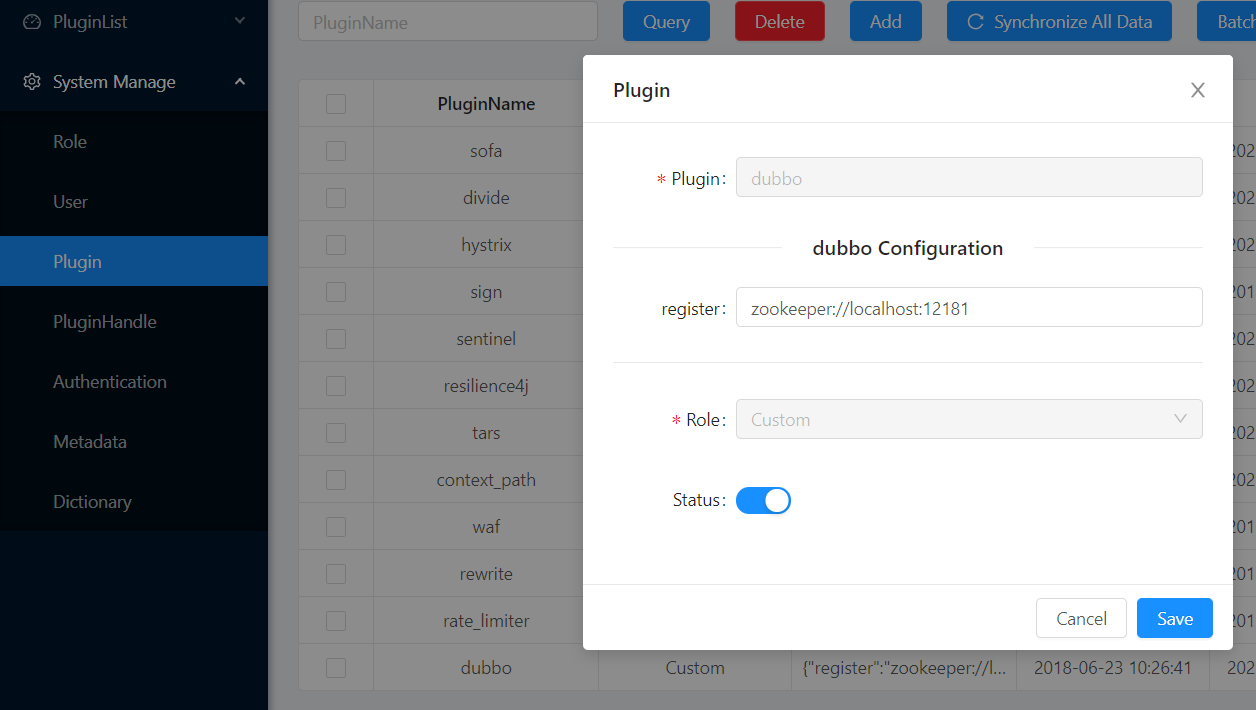1256x710 pixels.
Task: Check the tars row checkbox
Action: point(336,433)
